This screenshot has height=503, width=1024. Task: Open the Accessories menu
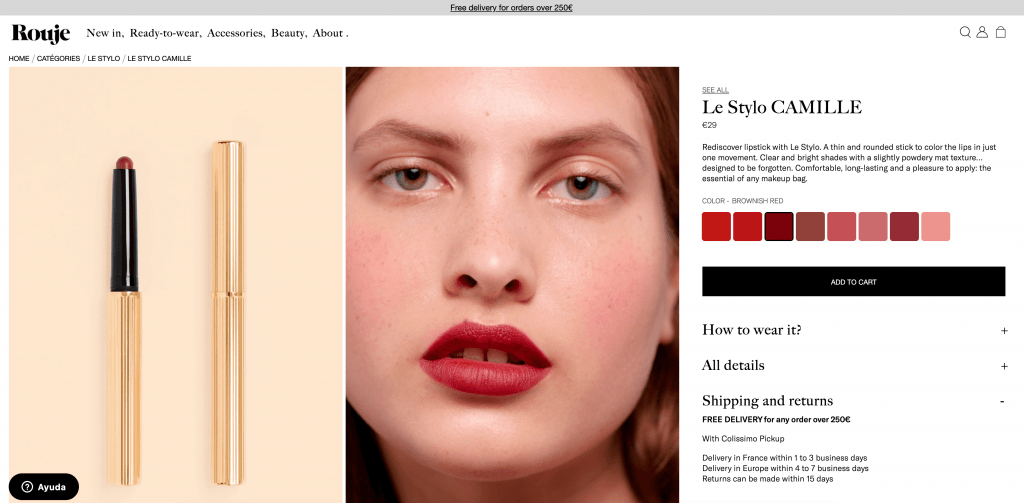point(236,33)
